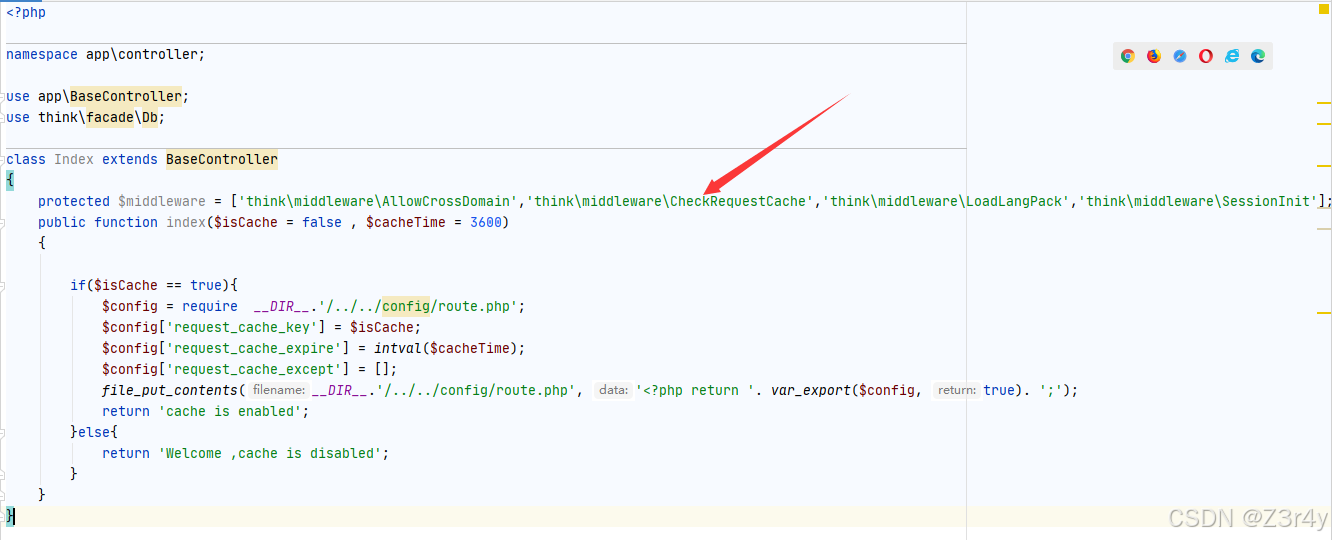Collapse the use imports fold marker
The width and height of the screenshot is (1332, 540).
tap(3, 97)
